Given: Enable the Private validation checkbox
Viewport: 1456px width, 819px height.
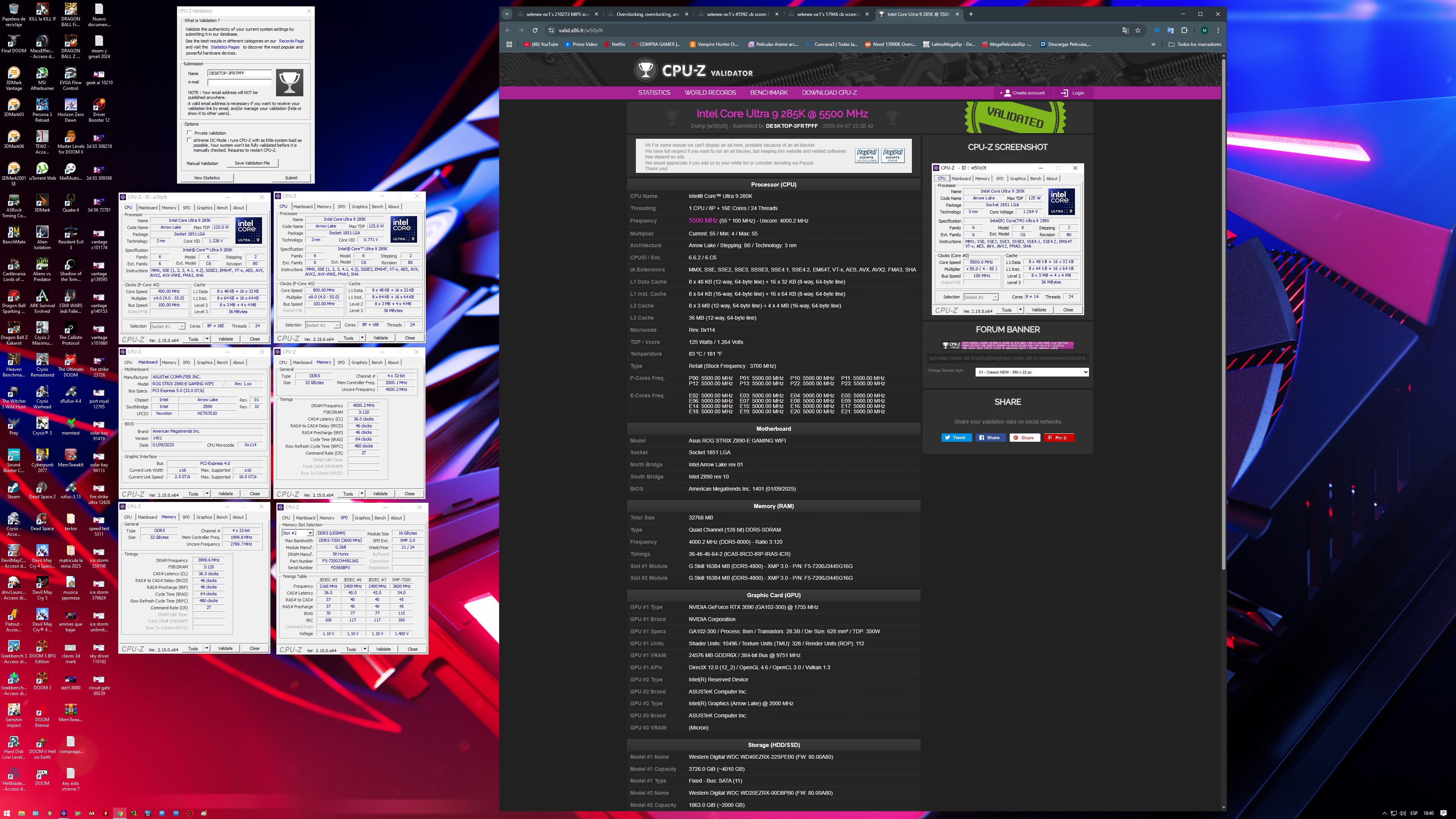Looking at the screenshot, I should tap(189, 133).
